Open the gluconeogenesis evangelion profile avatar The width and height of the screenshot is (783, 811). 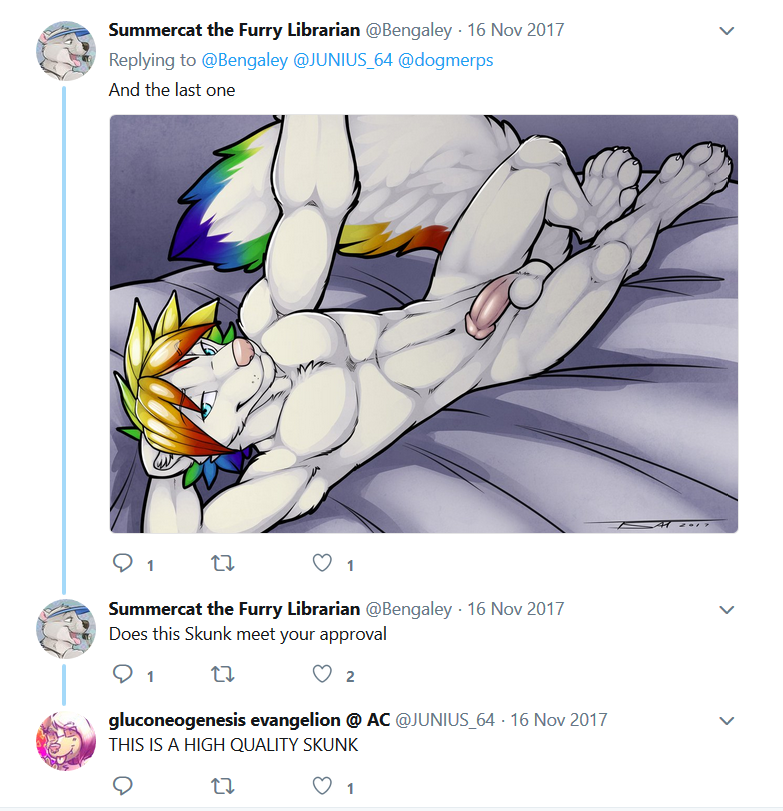(x=66, y=741)
